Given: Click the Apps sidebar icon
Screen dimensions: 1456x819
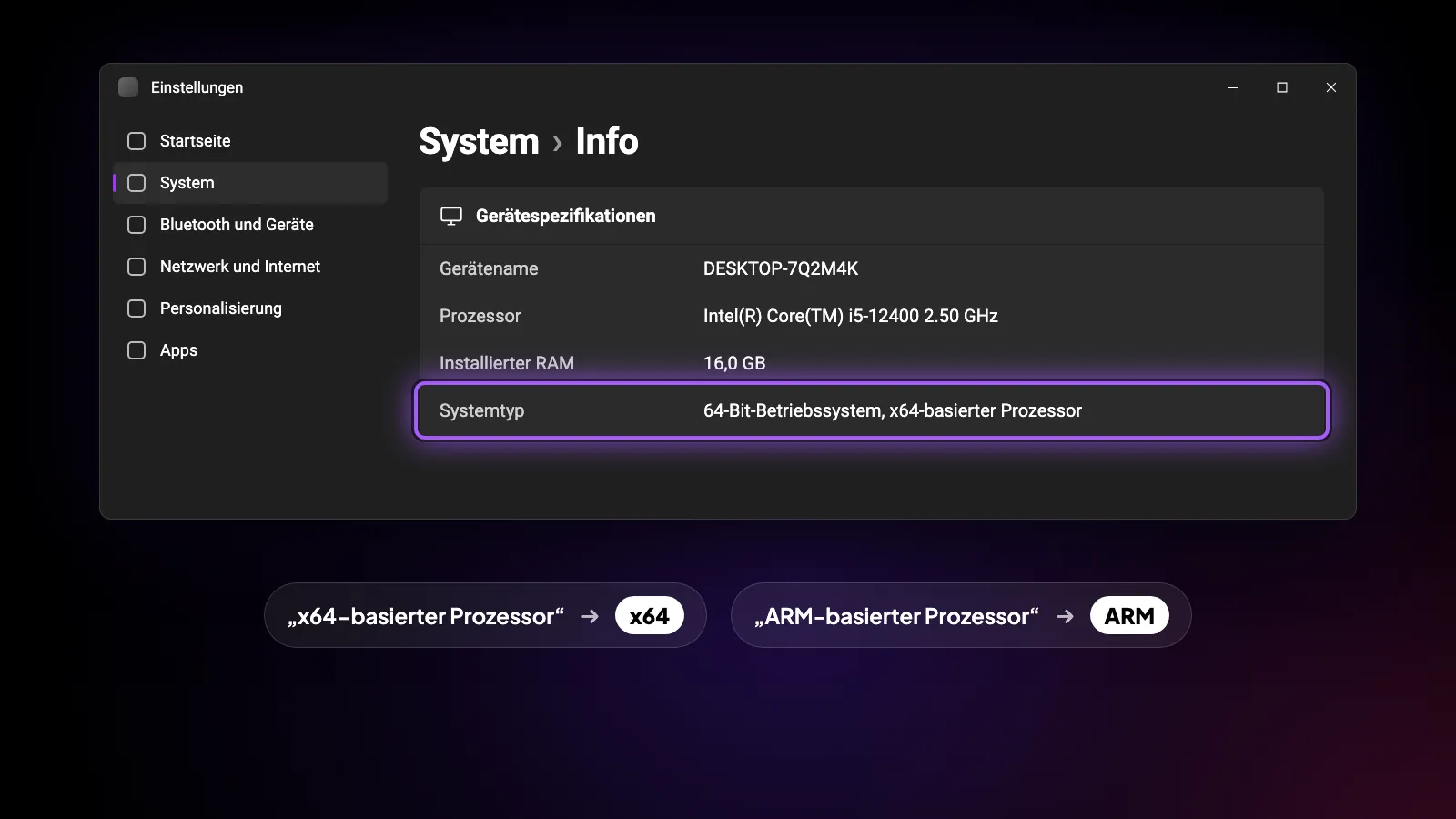Looking at the screenshot, I should [x=136, y=350].
